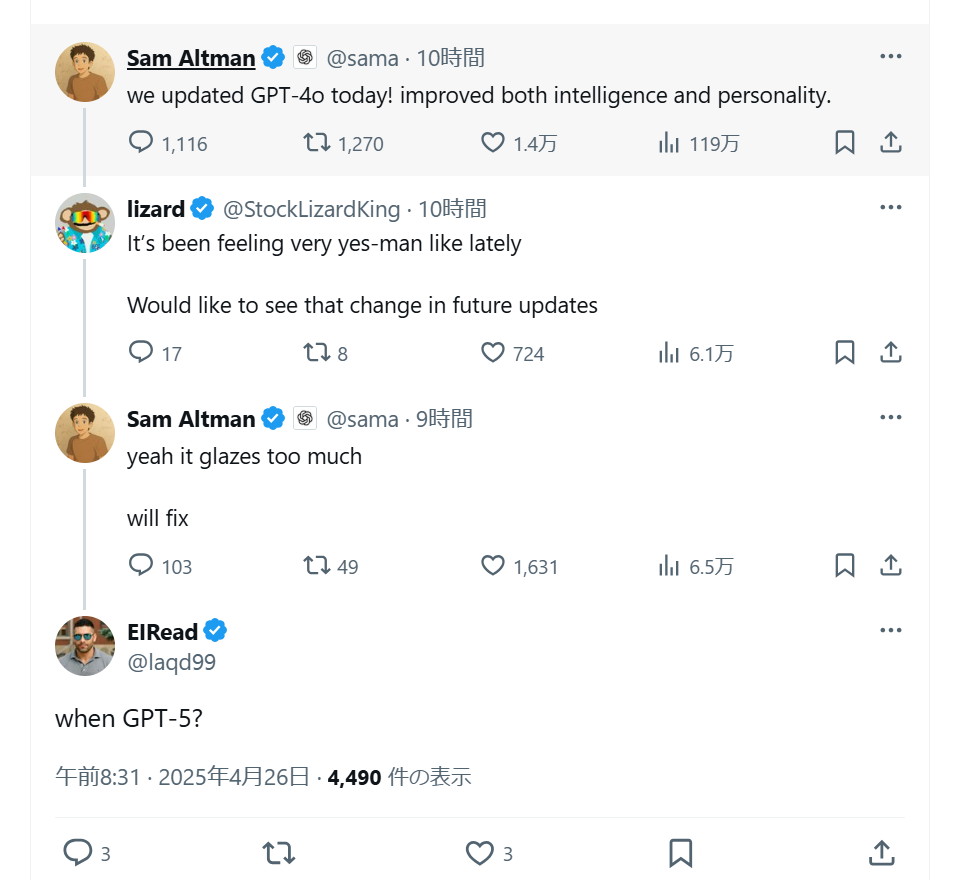Repost Sam Altman's GPT-4o update tweet
This screenshot has width=957, height=880.
coord(317,143)
